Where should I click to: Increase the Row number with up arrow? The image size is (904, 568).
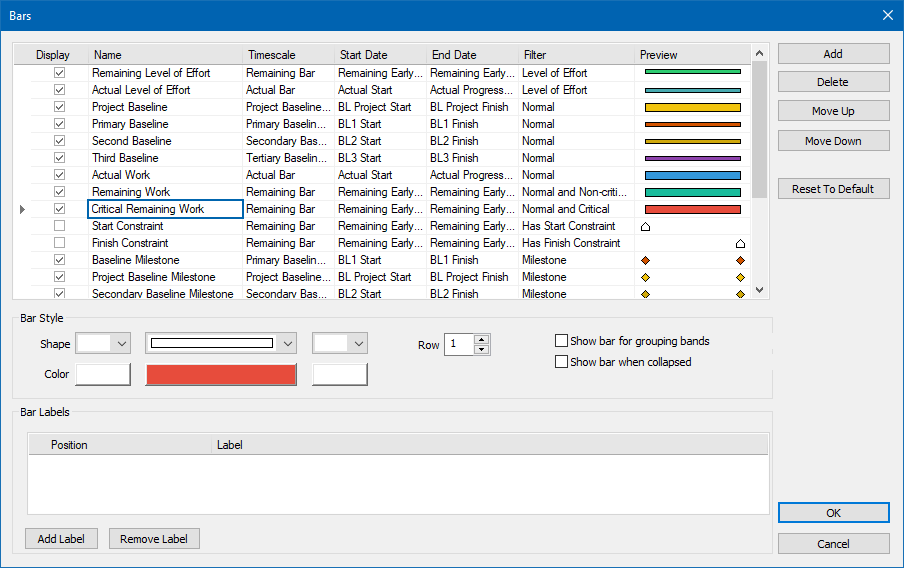click(482, 339)
